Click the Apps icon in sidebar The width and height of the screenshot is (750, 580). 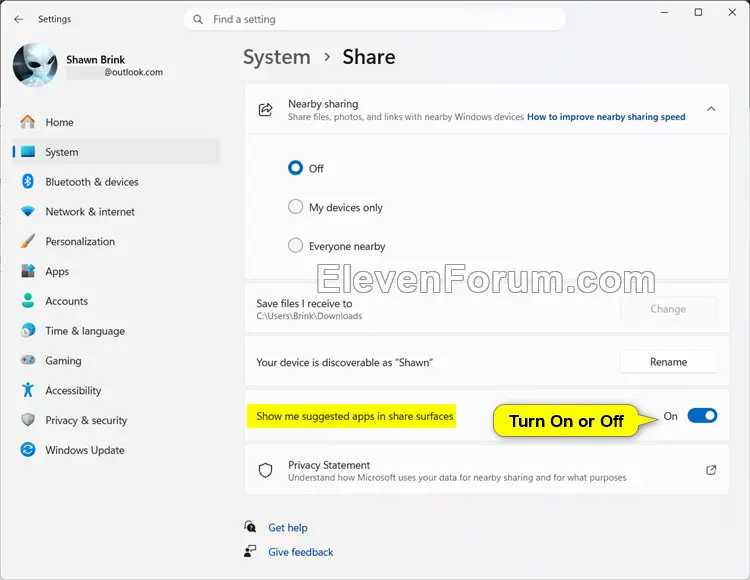(x=28, y=271)
